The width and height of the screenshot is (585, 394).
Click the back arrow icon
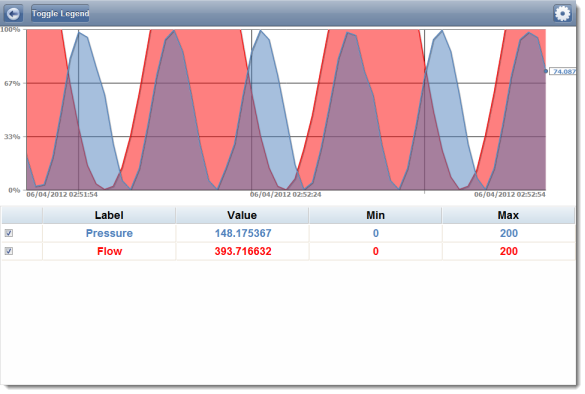point(13,14)
